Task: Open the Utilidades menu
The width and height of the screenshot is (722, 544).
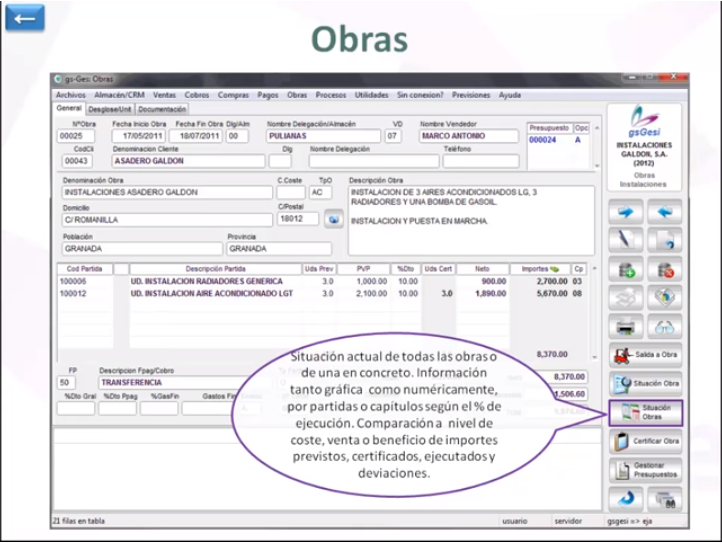Action: coord(371,95)
